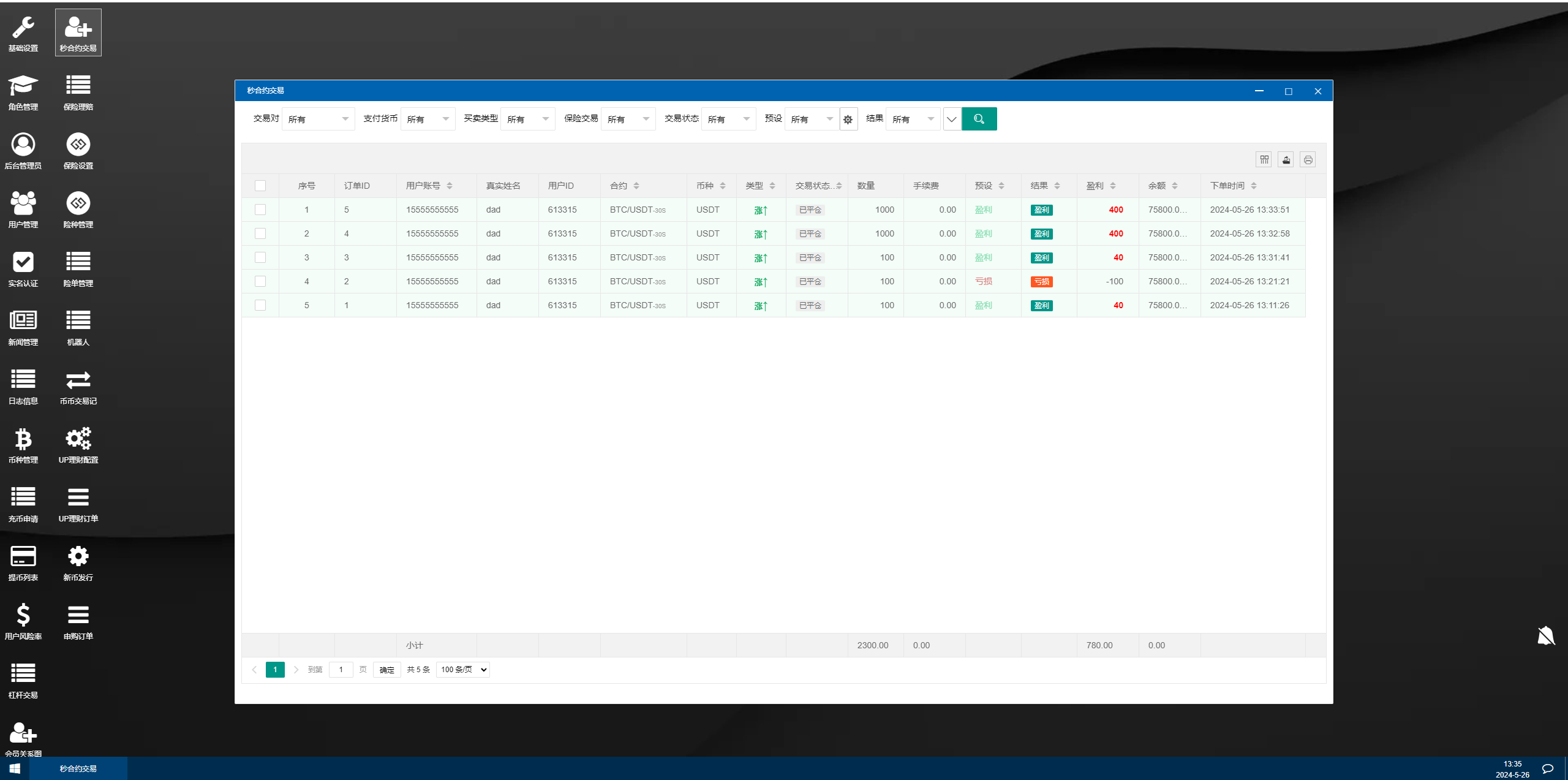
Task: Click the search magnifier button
Action: pyautogui.click(x=979, y=119)
